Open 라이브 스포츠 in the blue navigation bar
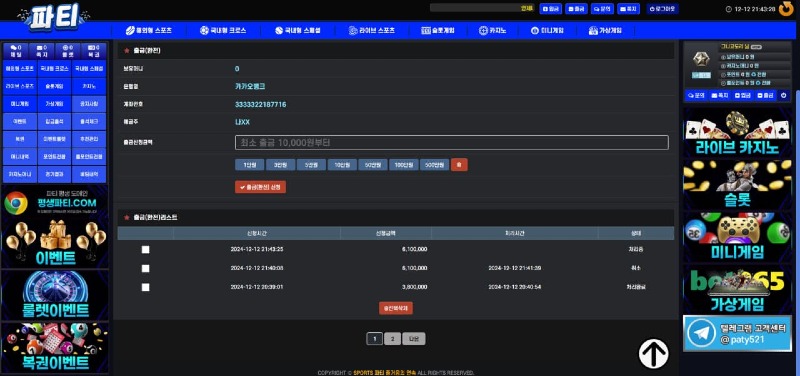This screenshot has width=800, height=376. tap(371, 31)
